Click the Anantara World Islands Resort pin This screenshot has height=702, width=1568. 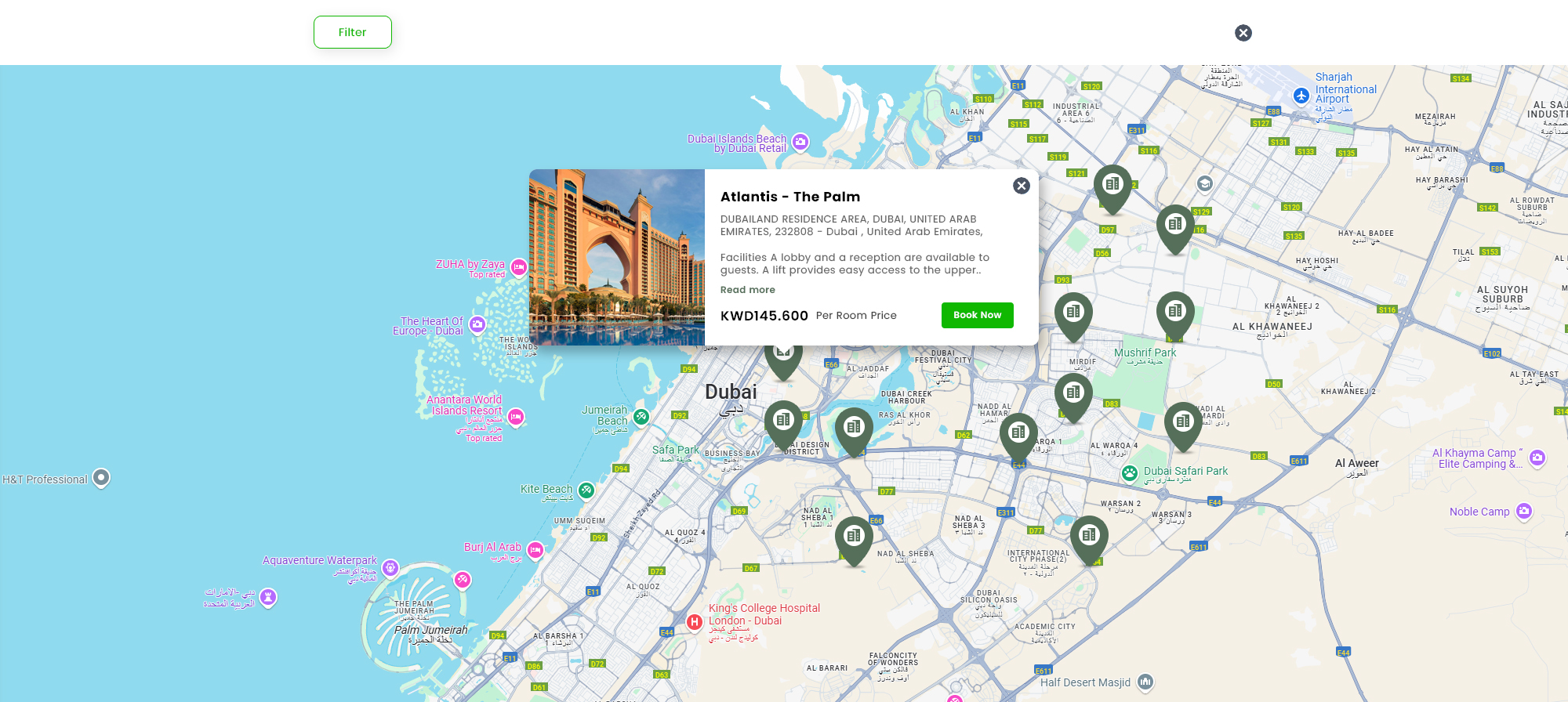click(x=516, y=417)
